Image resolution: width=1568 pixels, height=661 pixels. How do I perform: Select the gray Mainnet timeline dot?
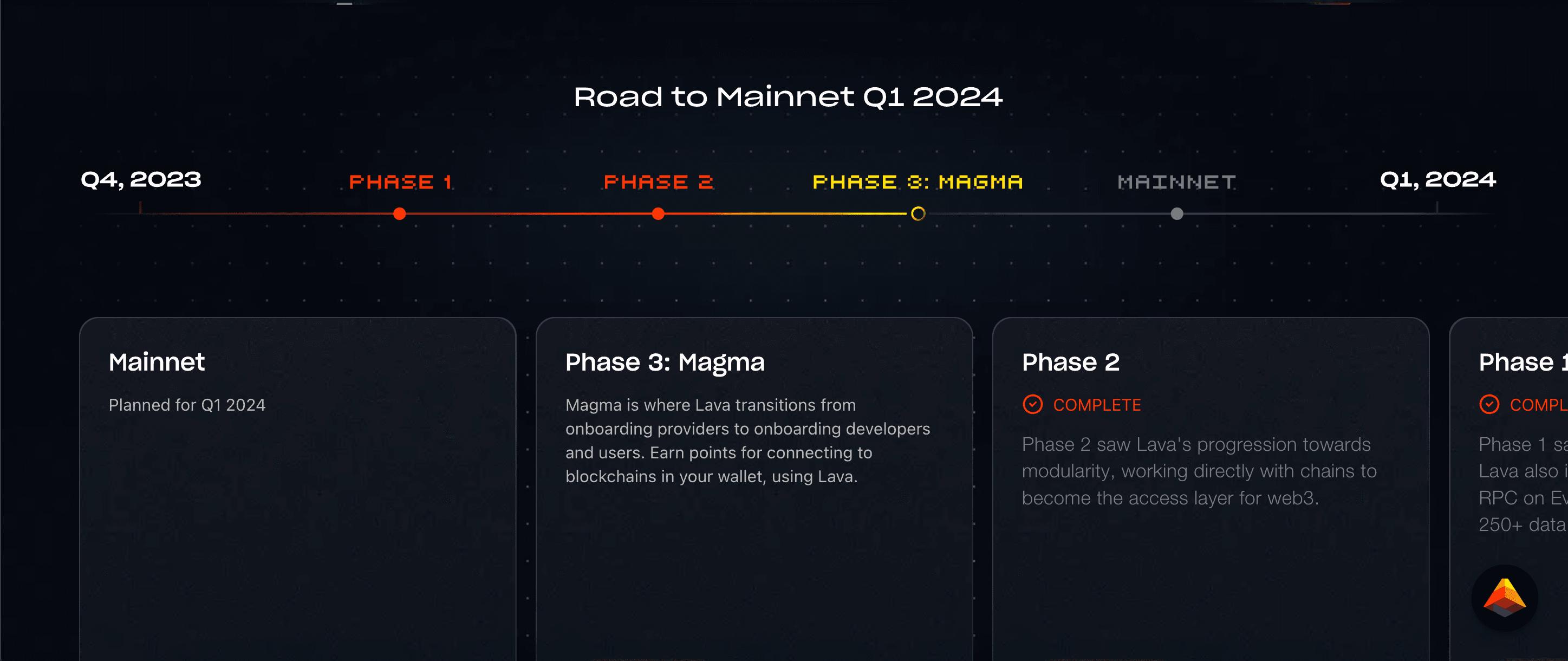(1176, 213)
